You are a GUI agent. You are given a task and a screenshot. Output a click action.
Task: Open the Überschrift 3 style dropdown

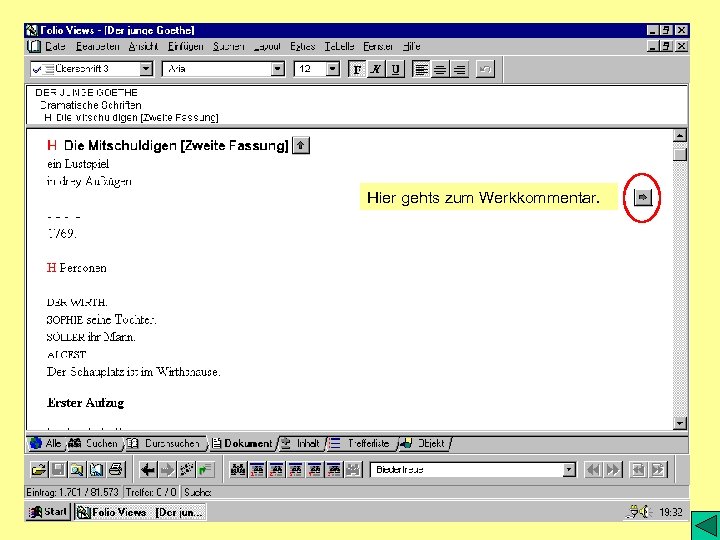pos(146,69)
